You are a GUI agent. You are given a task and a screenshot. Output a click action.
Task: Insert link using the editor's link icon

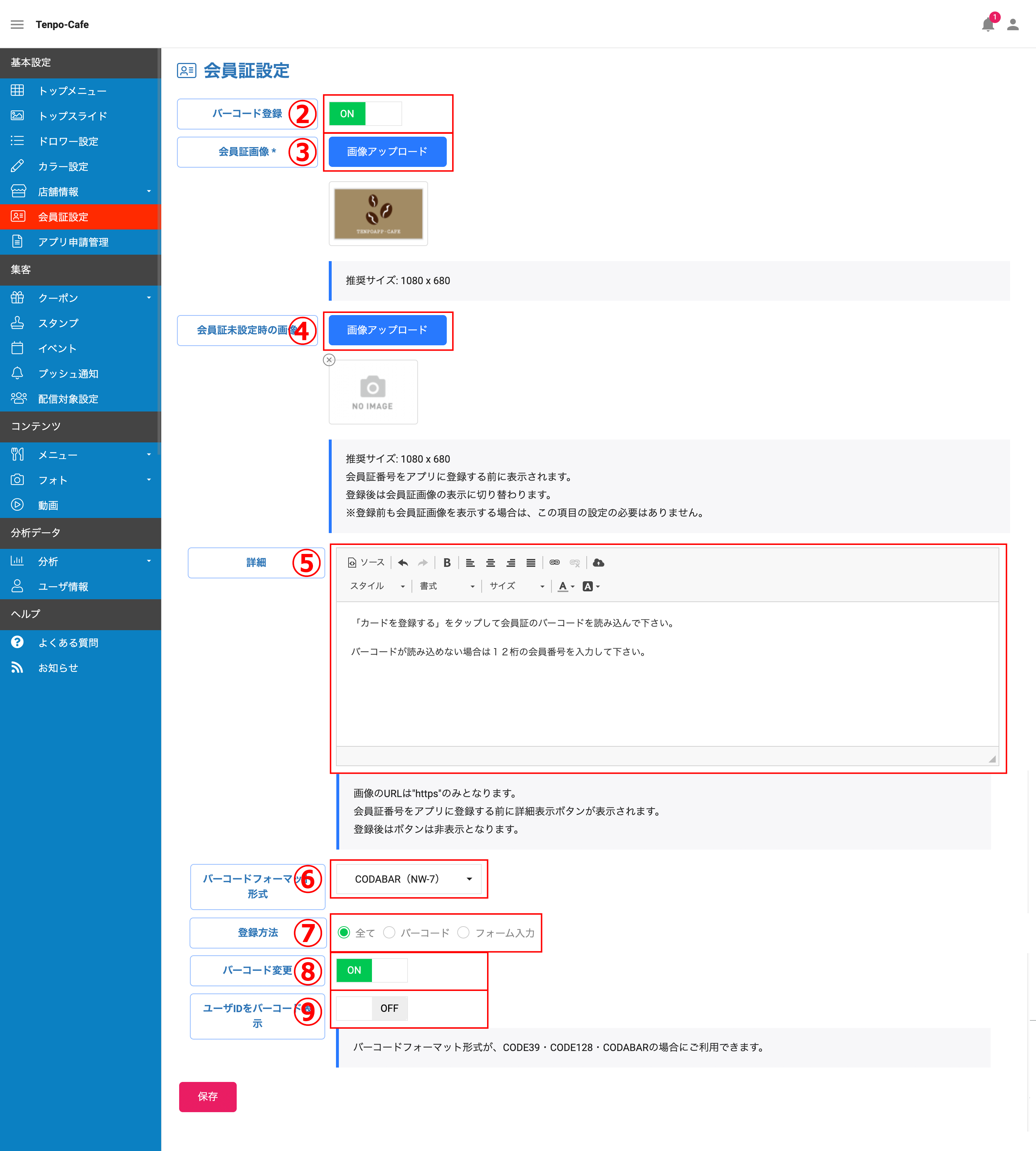click(554, 563)
